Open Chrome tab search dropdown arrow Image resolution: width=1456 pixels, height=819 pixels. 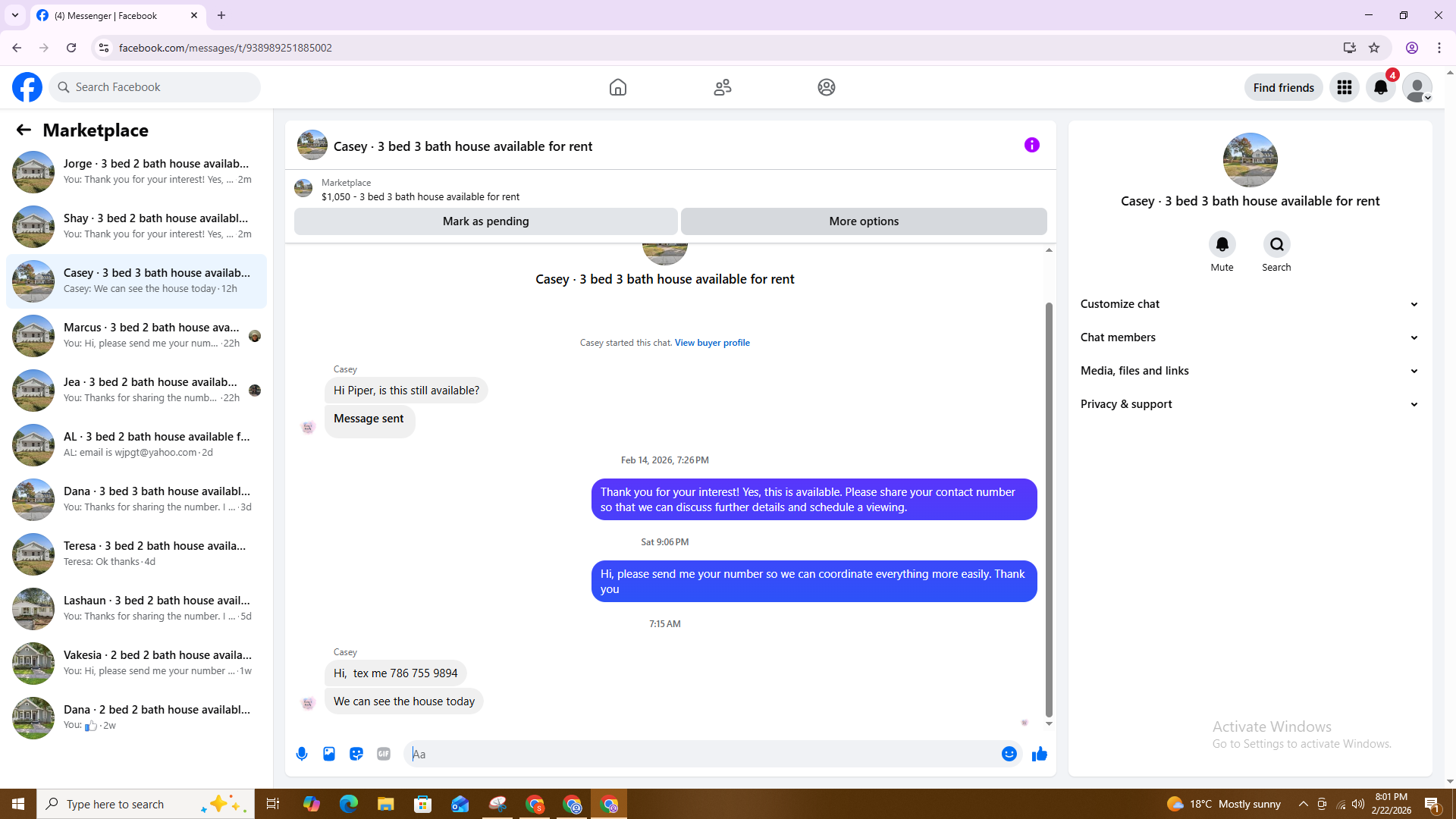pos(15,15)
